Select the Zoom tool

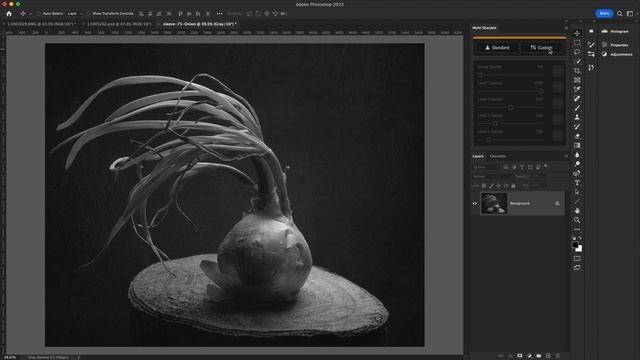point(577,220)
